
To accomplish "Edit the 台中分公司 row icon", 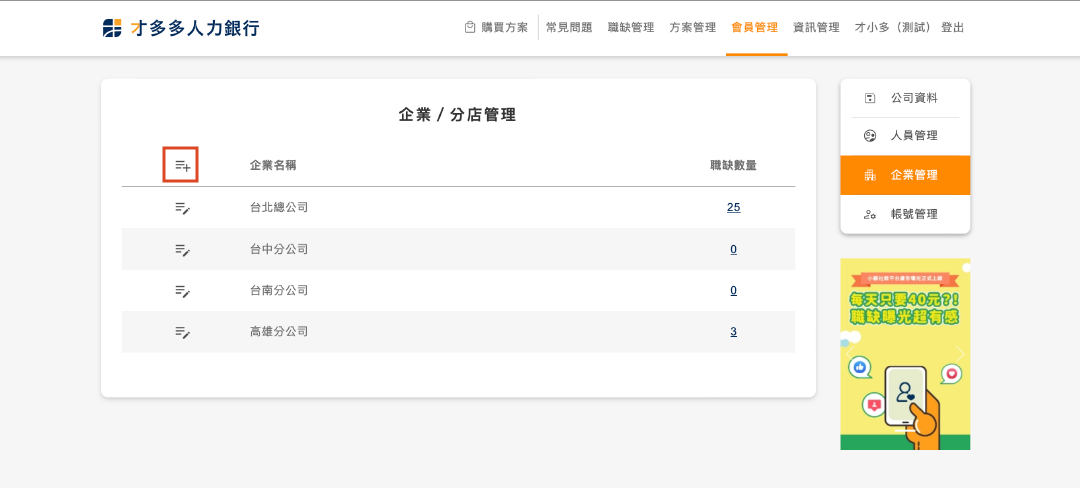I will [182, 249].
